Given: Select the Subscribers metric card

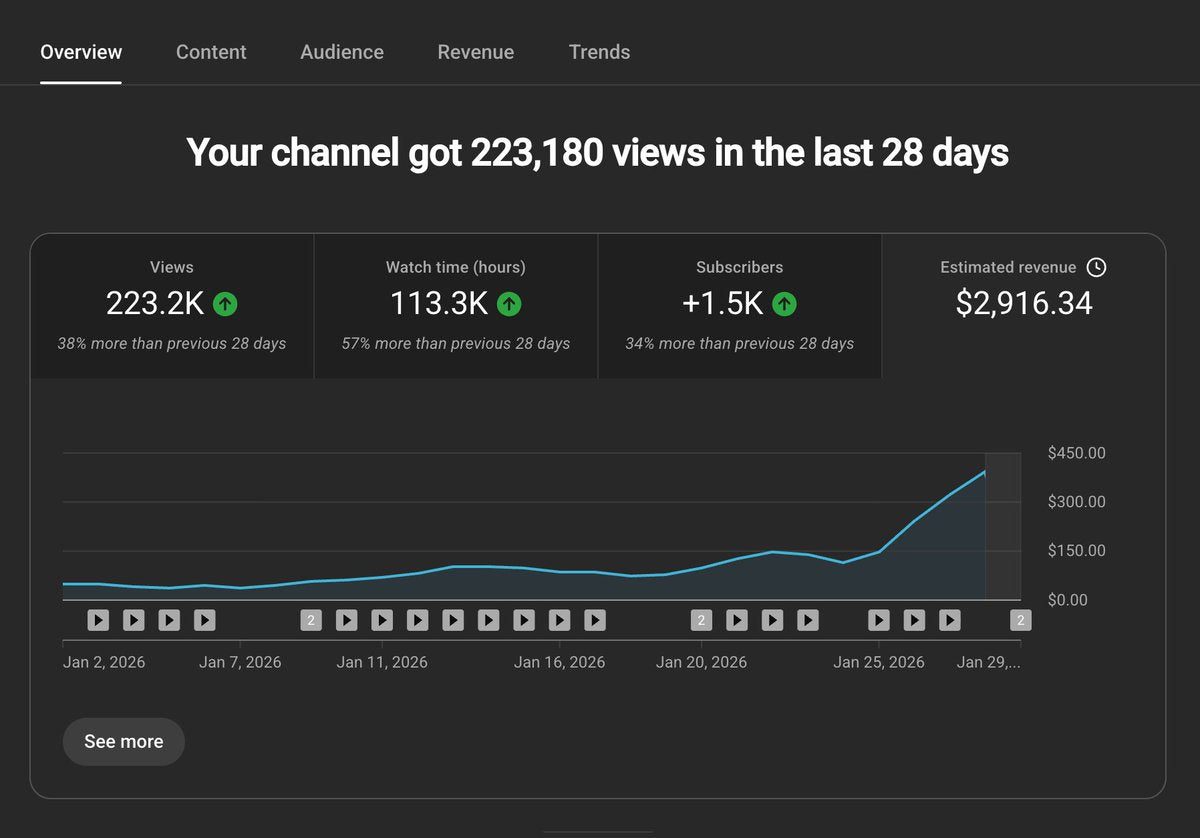Looking at the screenshot, I should tap(739, 306).
